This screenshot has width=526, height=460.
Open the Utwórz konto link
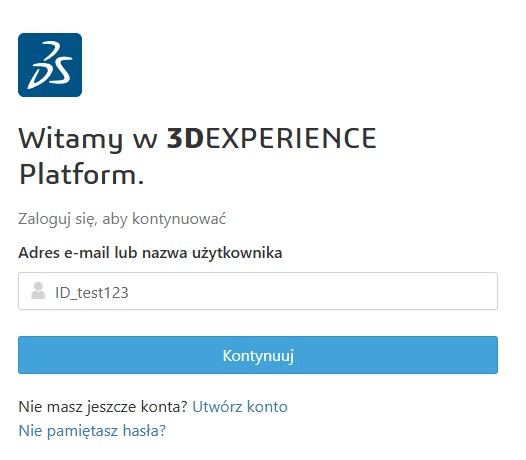[x=240, y=407]
